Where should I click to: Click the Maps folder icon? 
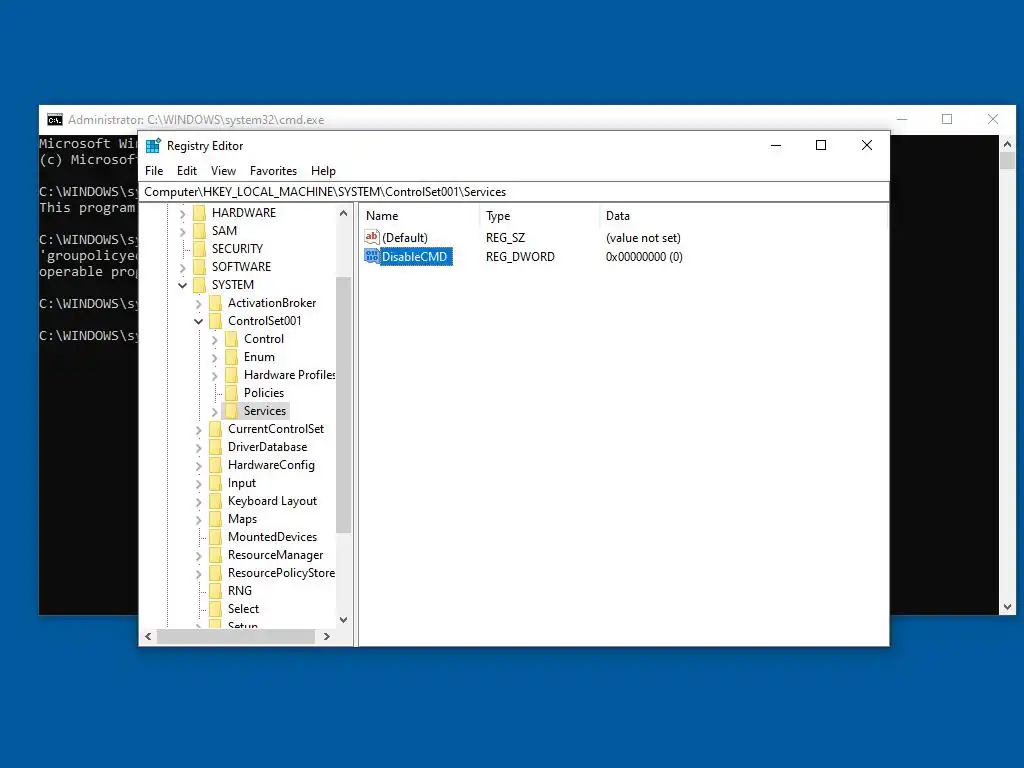216,519
